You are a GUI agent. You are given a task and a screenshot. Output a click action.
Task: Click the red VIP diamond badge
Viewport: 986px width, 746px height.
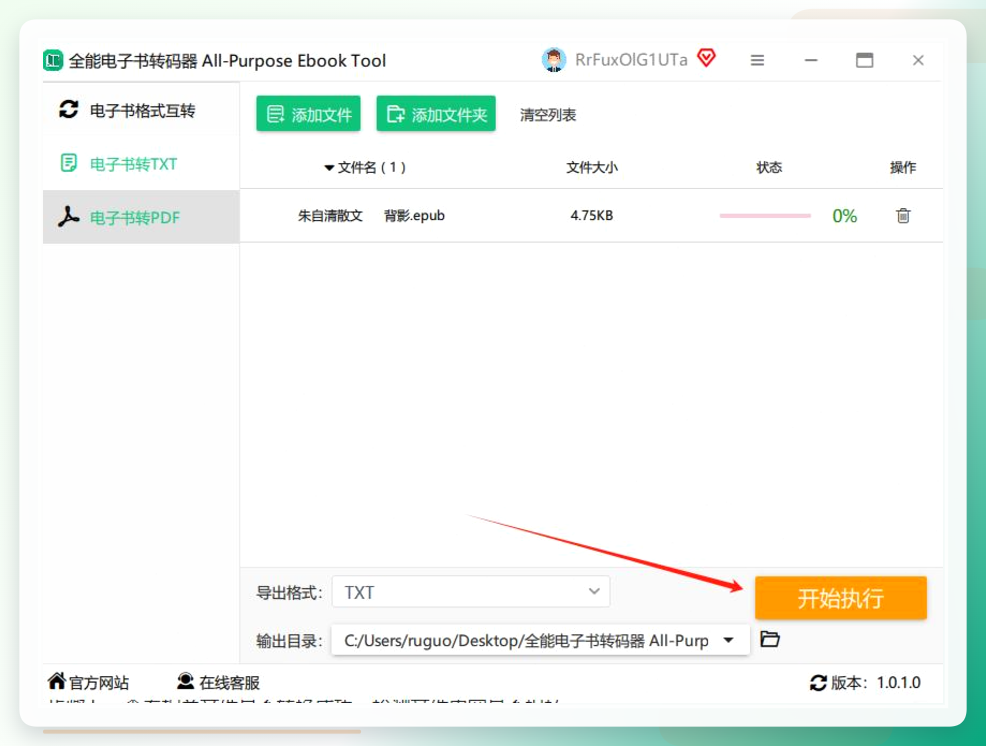pyautogui.click(x=706, y=58)
